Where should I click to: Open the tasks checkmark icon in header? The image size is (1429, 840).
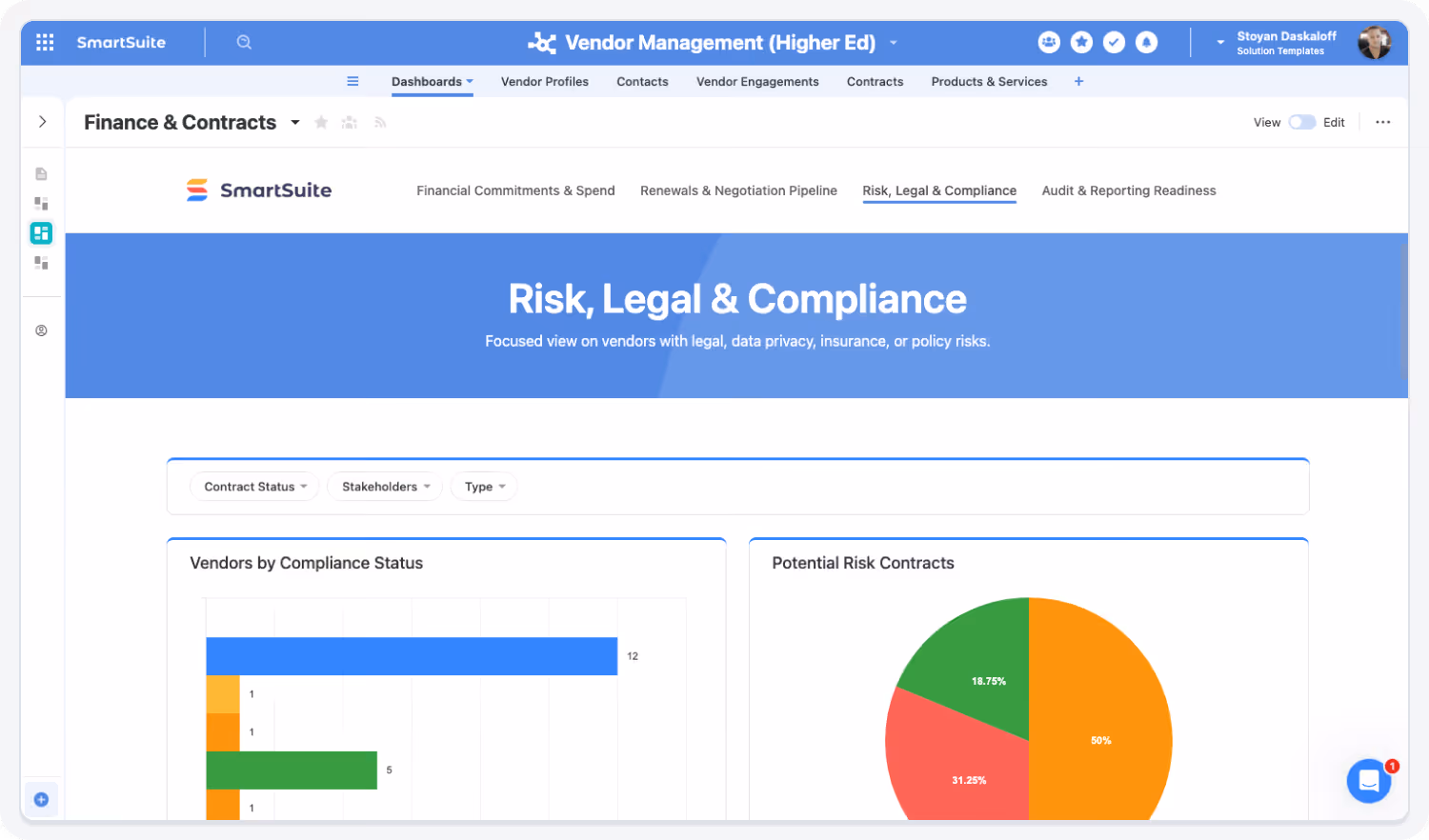(1114, 42)
